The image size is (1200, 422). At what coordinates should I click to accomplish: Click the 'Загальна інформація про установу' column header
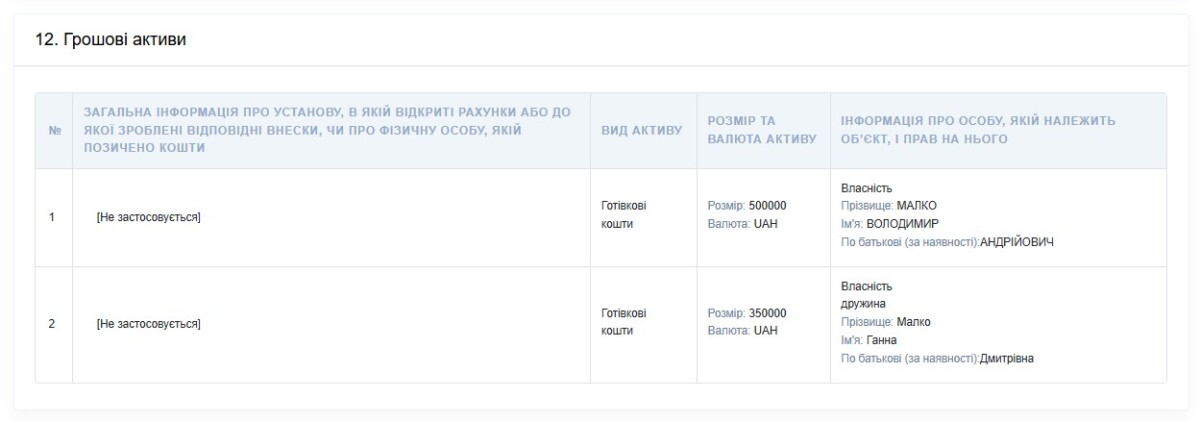point(331,130)
